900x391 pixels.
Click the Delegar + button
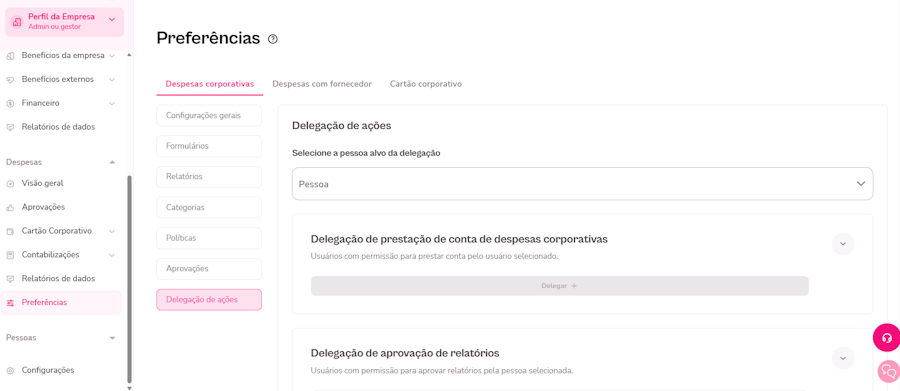coord(560,286)
